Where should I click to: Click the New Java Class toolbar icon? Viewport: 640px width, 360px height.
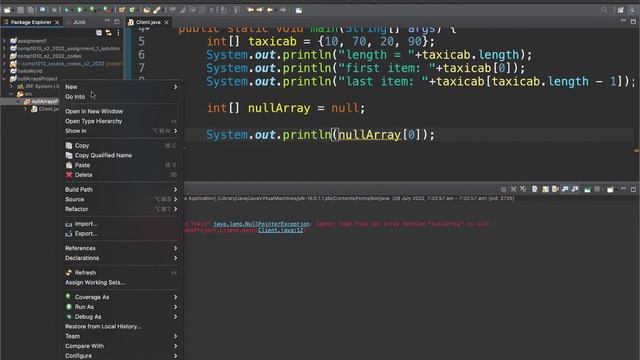[132, 10]
